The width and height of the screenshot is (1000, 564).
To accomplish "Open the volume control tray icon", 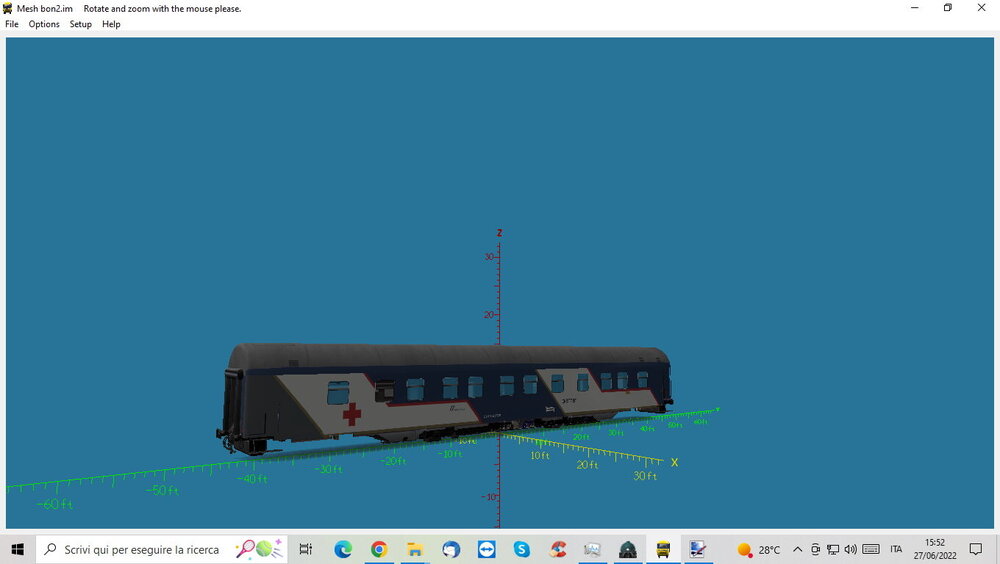I will [850, 549].
